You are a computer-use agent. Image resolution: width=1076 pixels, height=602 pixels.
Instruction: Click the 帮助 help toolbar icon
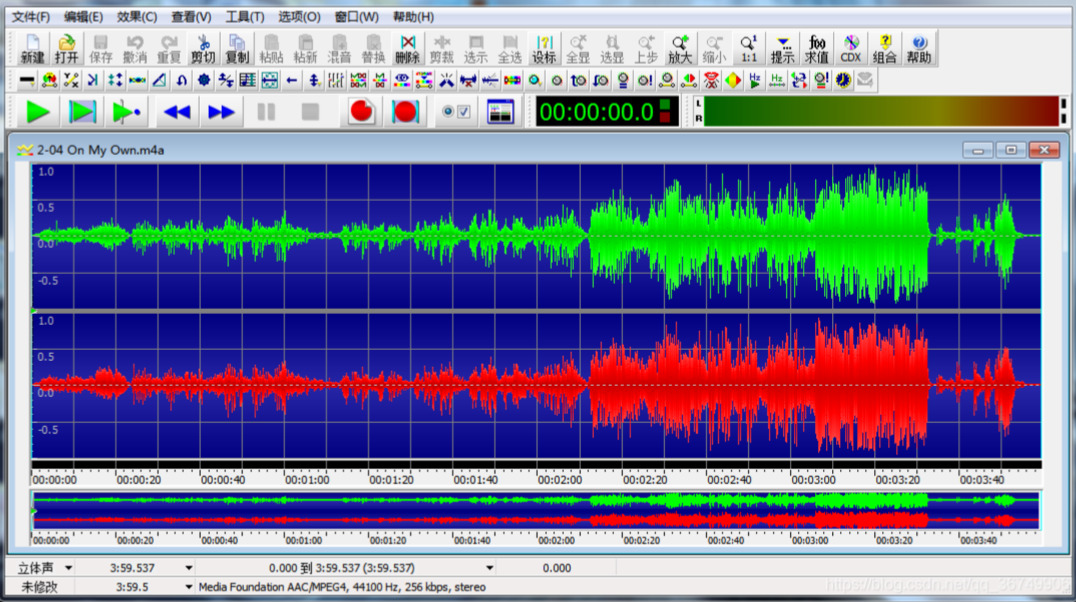click(919, 49)
